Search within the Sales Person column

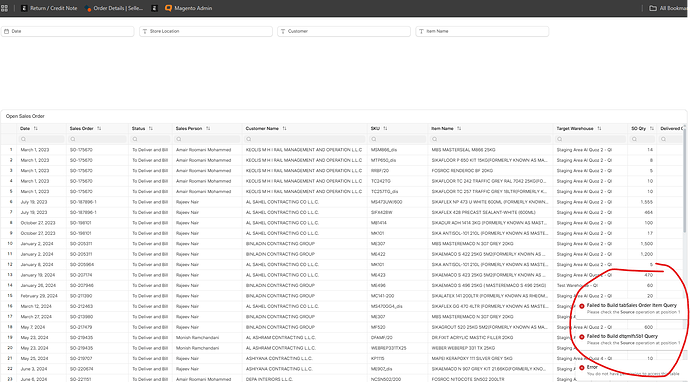[207, 139]
